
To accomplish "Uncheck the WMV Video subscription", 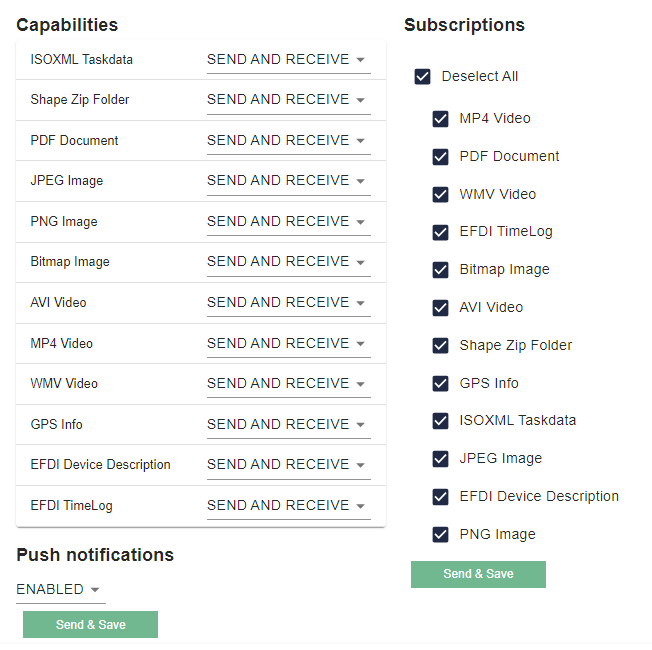I will click(440, 195).
